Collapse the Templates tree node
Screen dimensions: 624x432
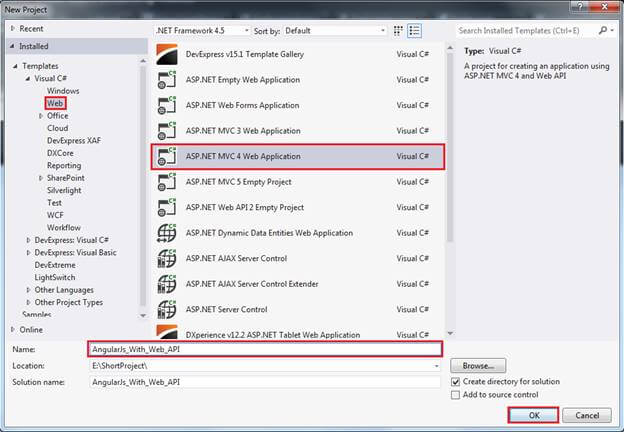pos(16,66)
